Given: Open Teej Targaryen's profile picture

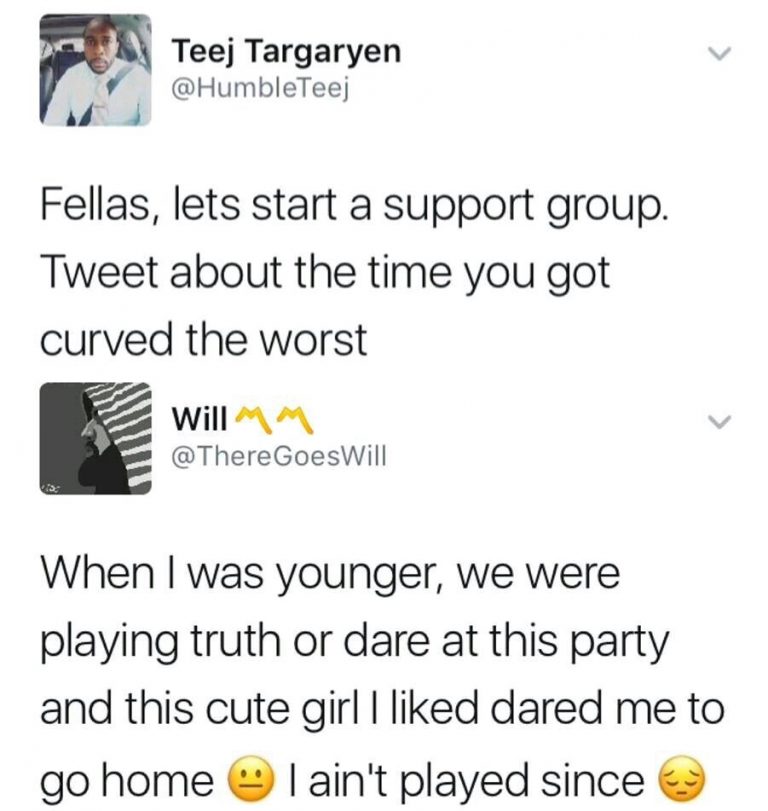Looking at the screenshot, I should pos(95,70).
